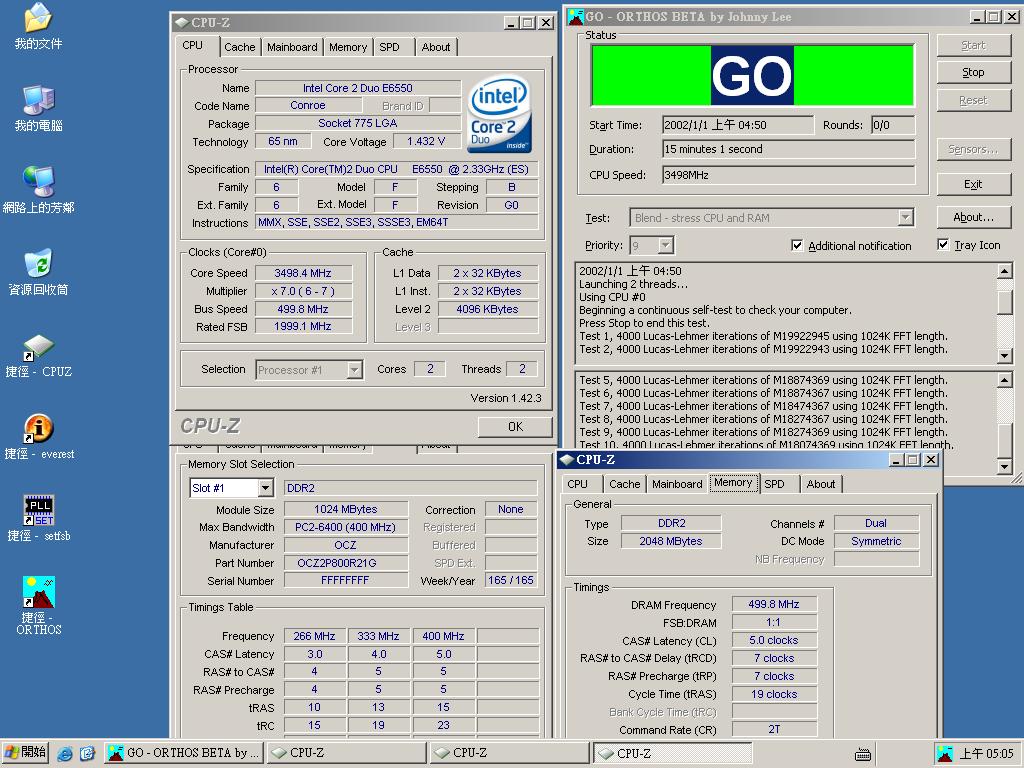Click the keyboard language bar icon

pos(863,754)
